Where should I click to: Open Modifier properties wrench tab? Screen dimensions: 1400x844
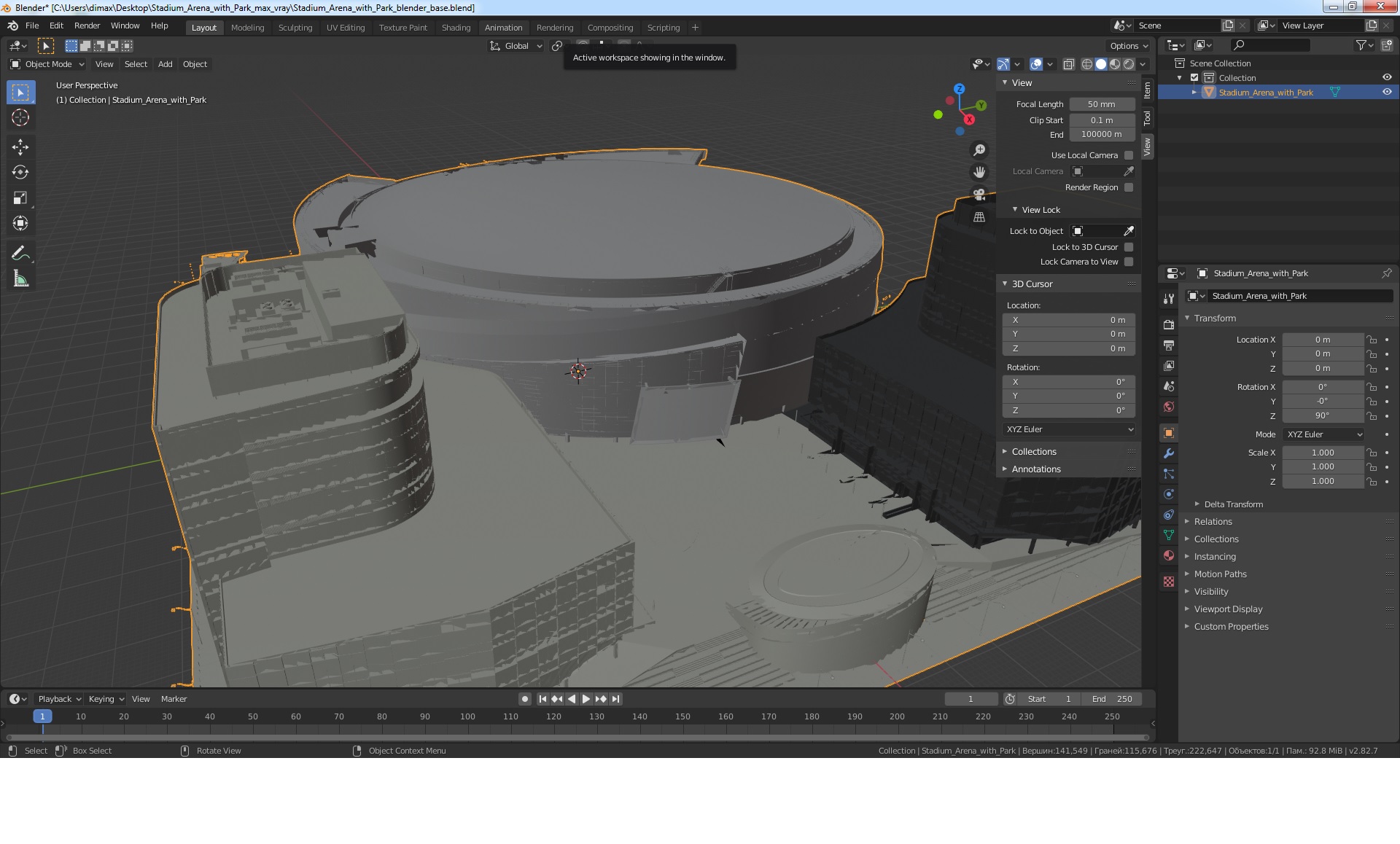pyautogui.click(x=1169, y=453)
